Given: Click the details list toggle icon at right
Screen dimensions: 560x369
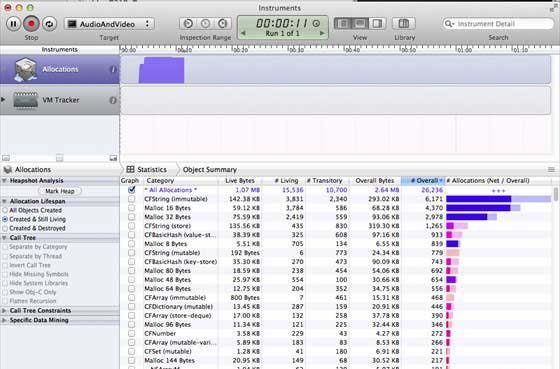Looking at the screenshot, I should 551,170.
